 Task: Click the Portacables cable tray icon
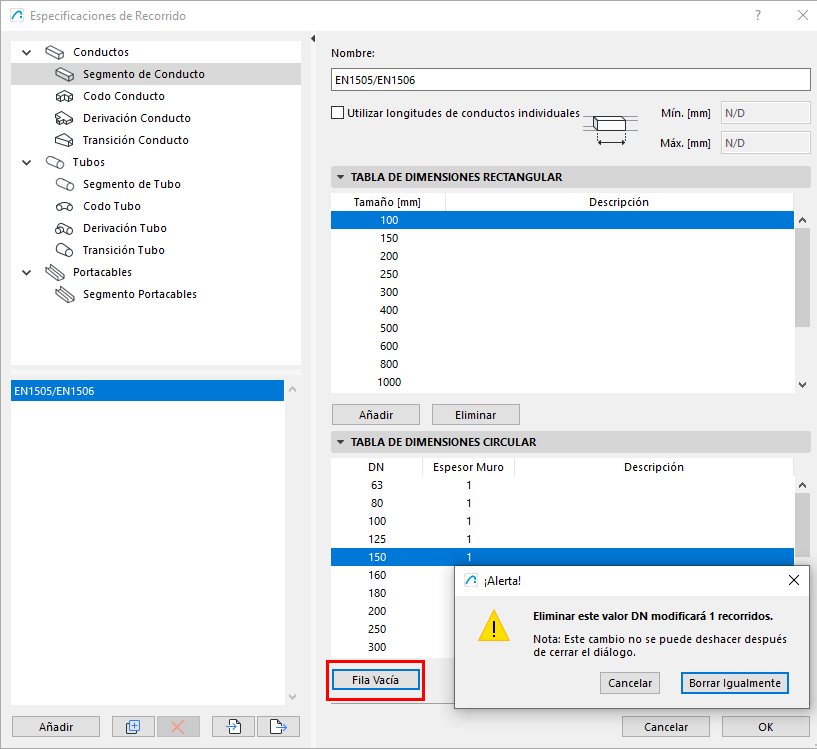55,272
